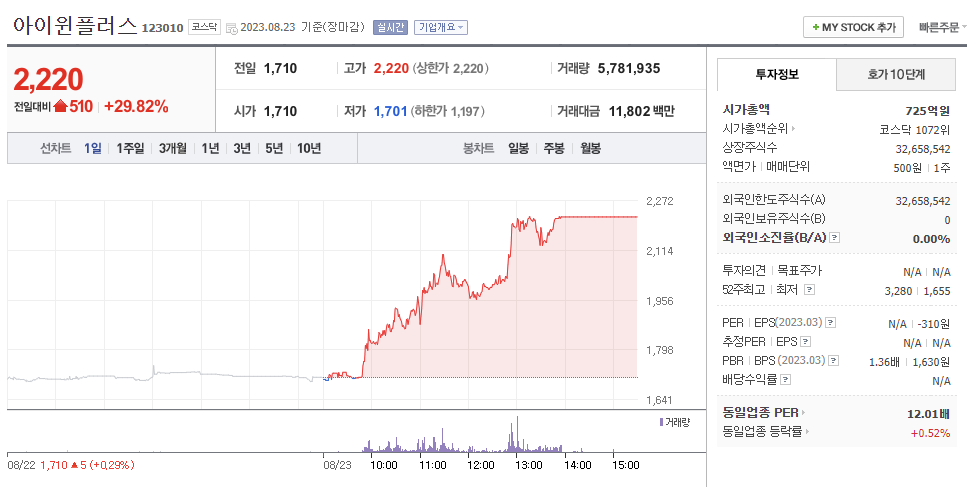This screenshot has width=977, height=487.
Task: Click the 코스닥 market badge
Action: tap(204, 27)
